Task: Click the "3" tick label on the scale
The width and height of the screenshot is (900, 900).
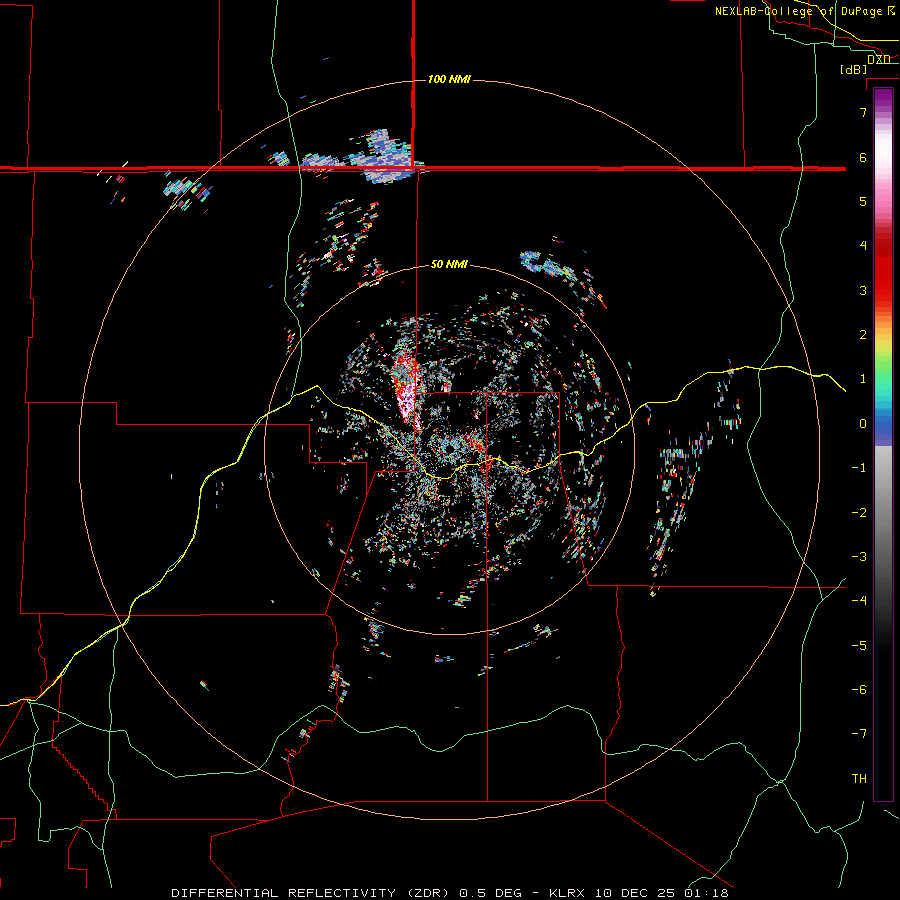Action: pyautogui.click(x=863, y=290)
